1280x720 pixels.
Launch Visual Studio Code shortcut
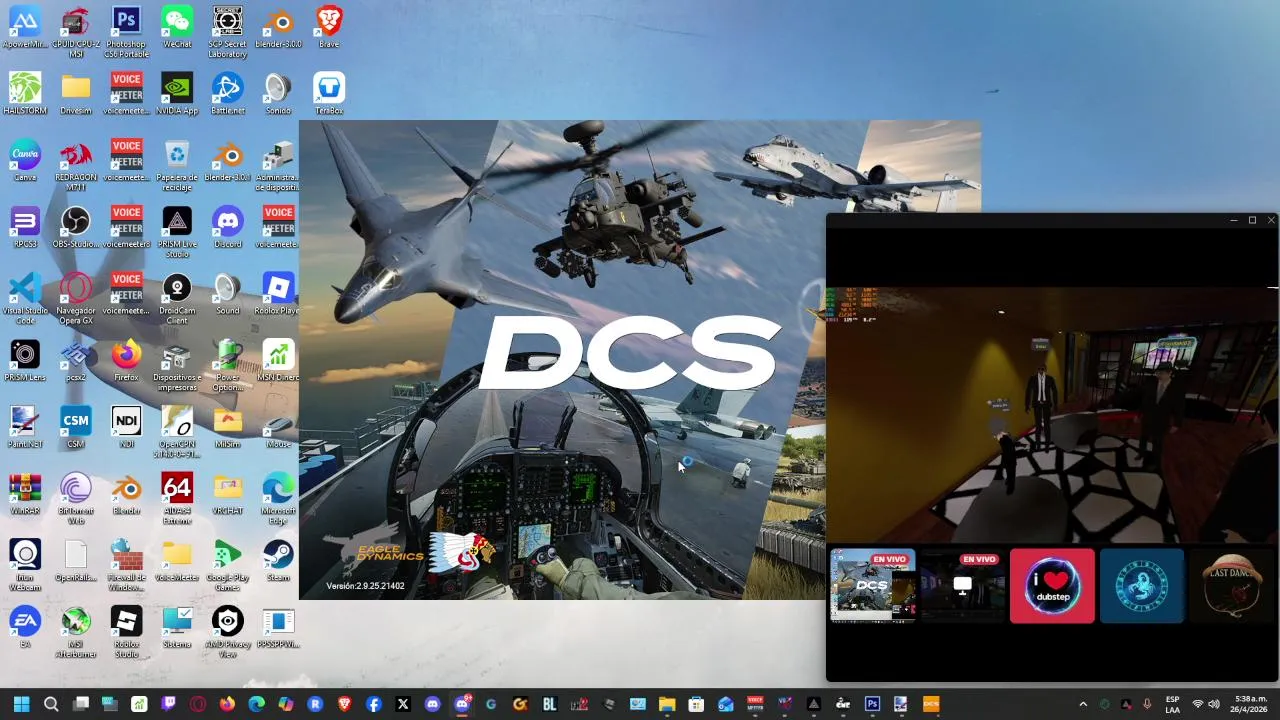click(x=25, y=298)
